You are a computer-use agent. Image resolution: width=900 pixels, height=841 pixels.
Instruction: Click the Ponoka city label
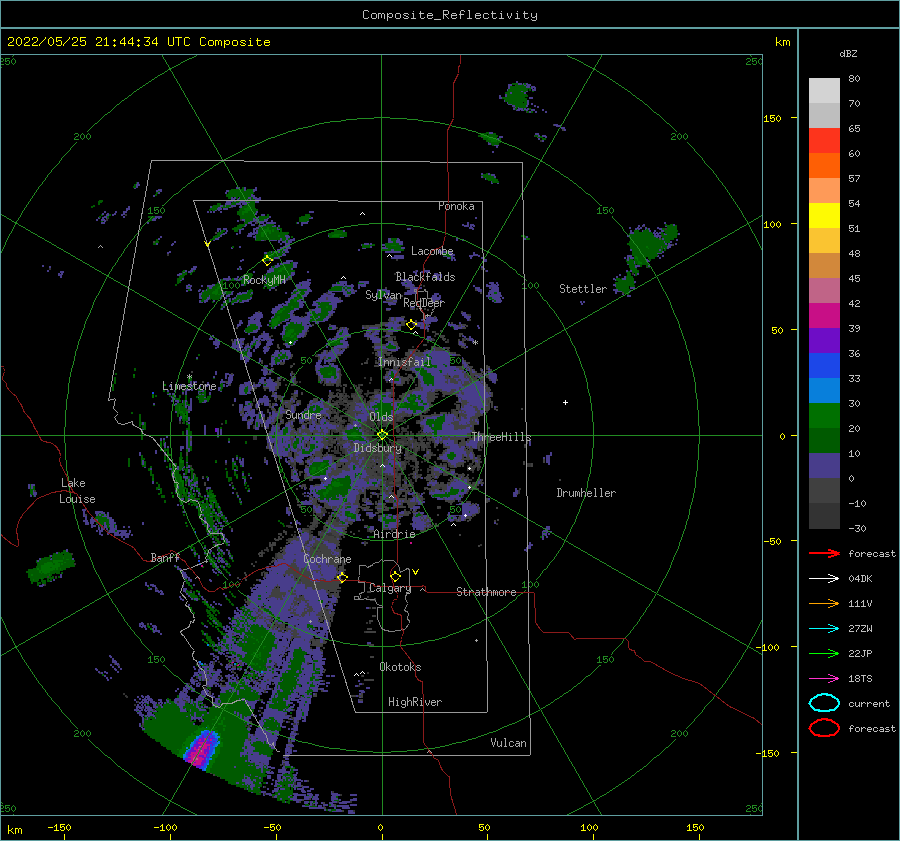(456, 206)
